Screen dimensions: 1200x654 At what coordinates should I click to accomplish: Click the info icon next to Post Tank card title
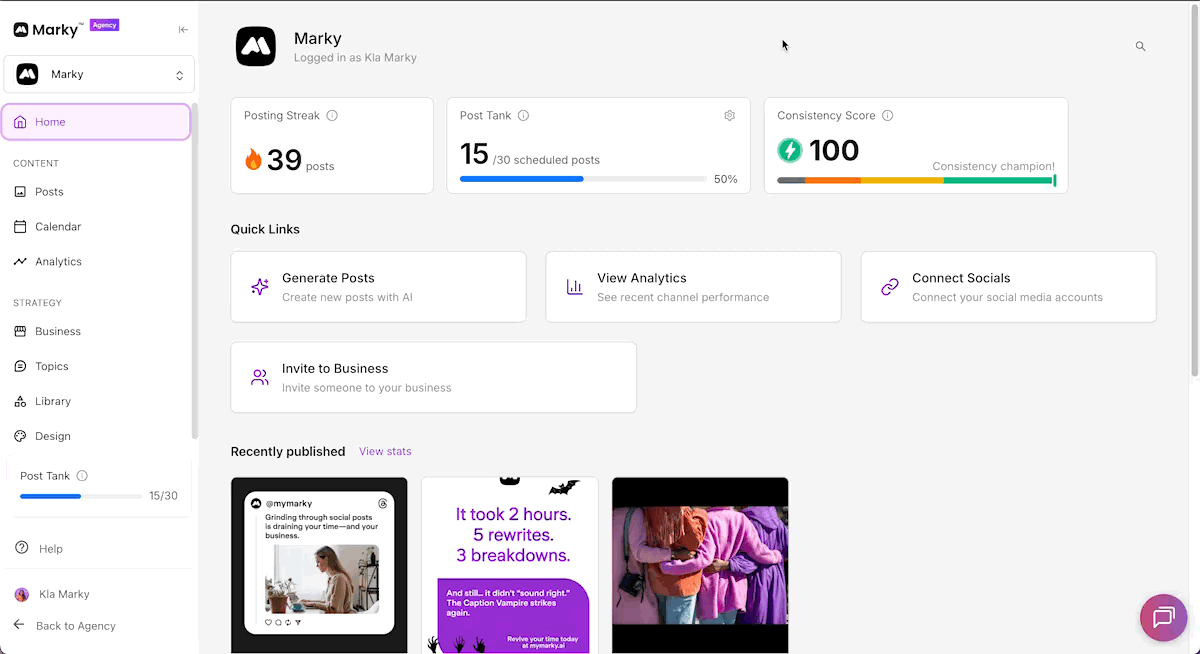(523, 116)
